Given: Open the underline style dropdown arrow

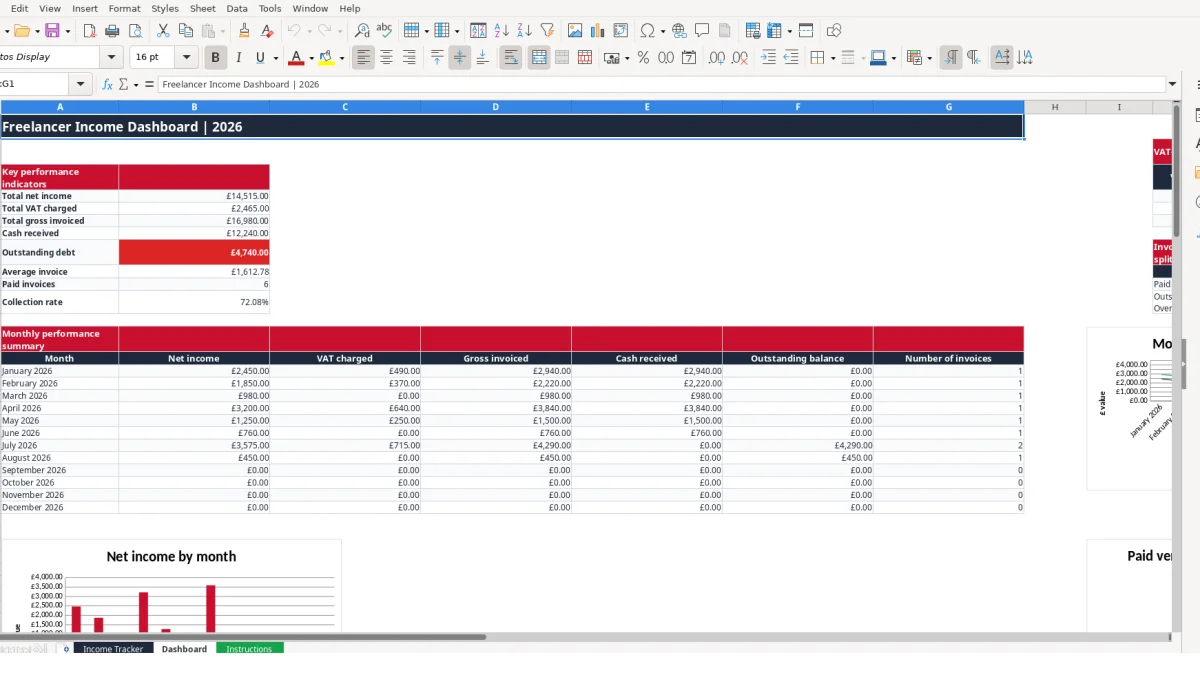Looking at the screenshot, I should coord(275,58).
